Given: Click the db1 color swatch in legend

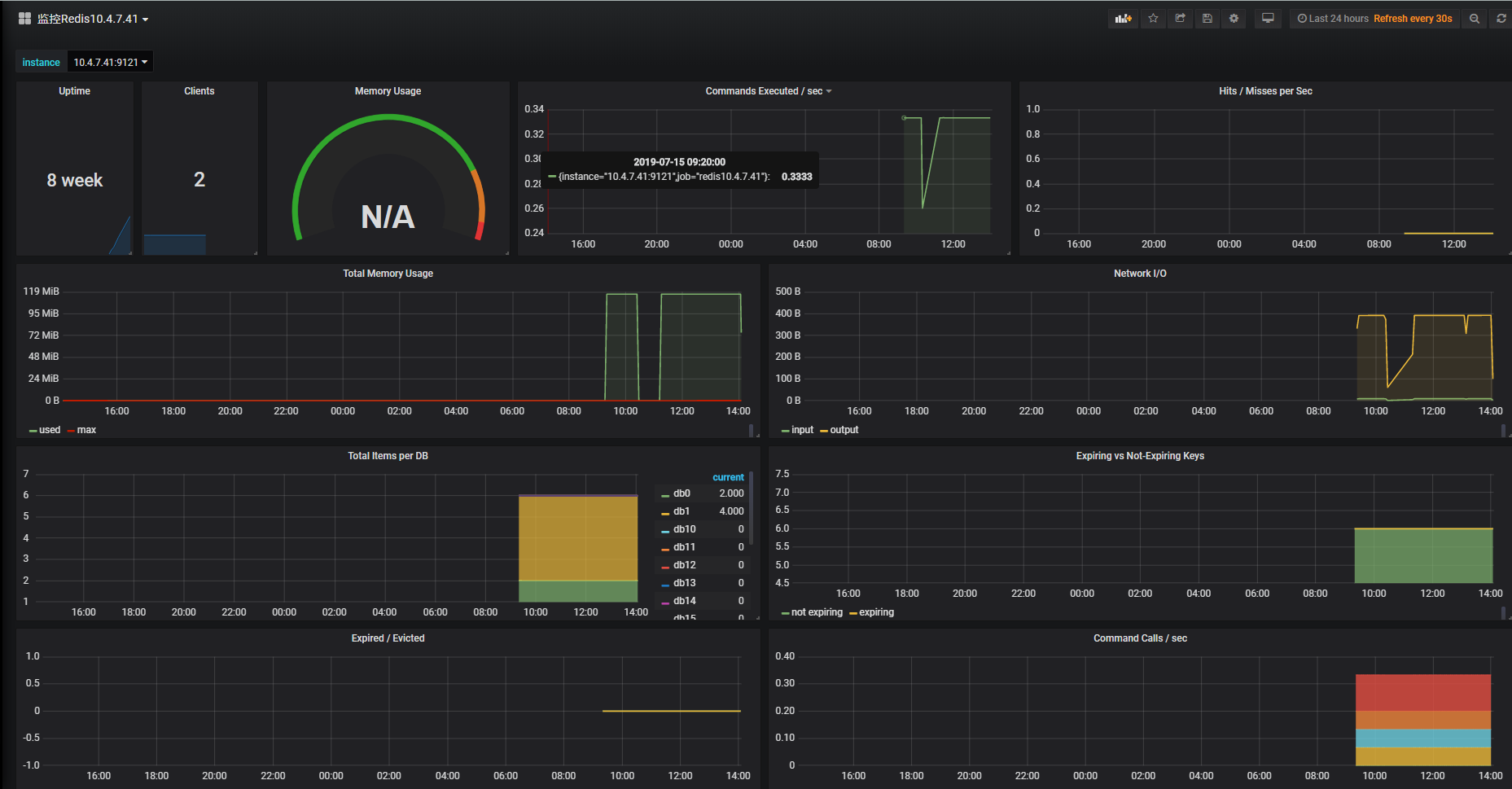Looking at the screenshot, I should [664, 511].
